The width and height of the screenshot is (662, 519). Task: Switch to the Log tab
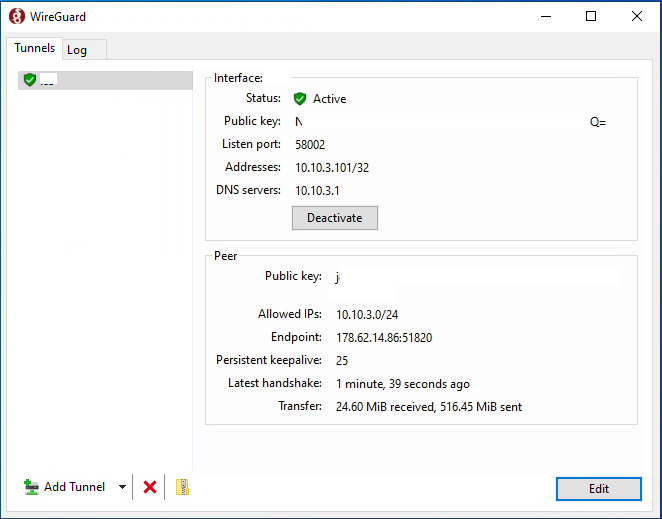84,50
